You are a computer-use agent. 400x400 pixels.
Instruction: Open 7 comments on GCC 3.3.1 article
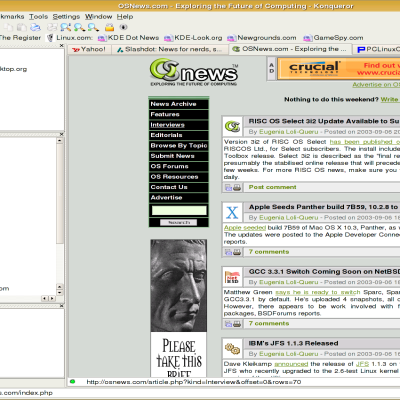pyautogui.click(x=269, y=324)
